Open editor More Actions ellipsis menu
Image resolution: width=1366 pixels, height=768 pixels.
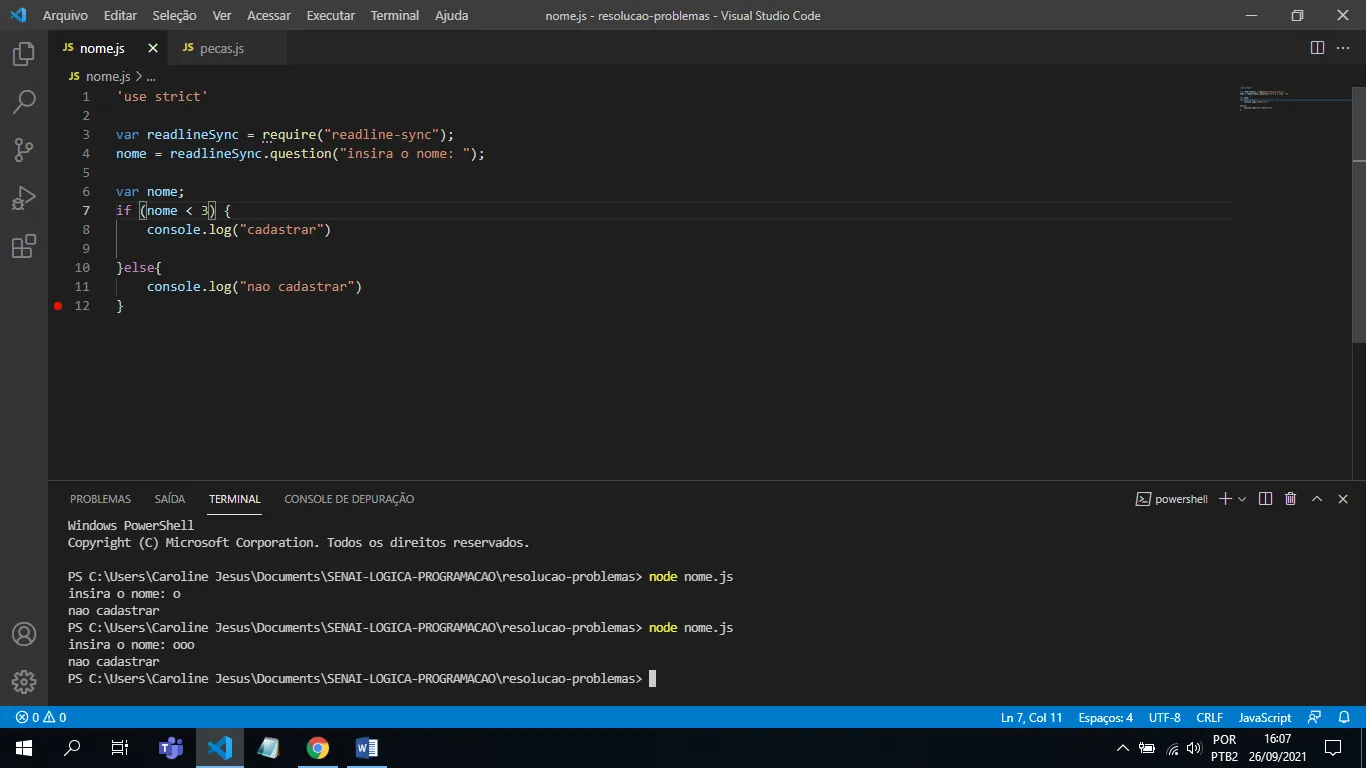pos(1343,48)
